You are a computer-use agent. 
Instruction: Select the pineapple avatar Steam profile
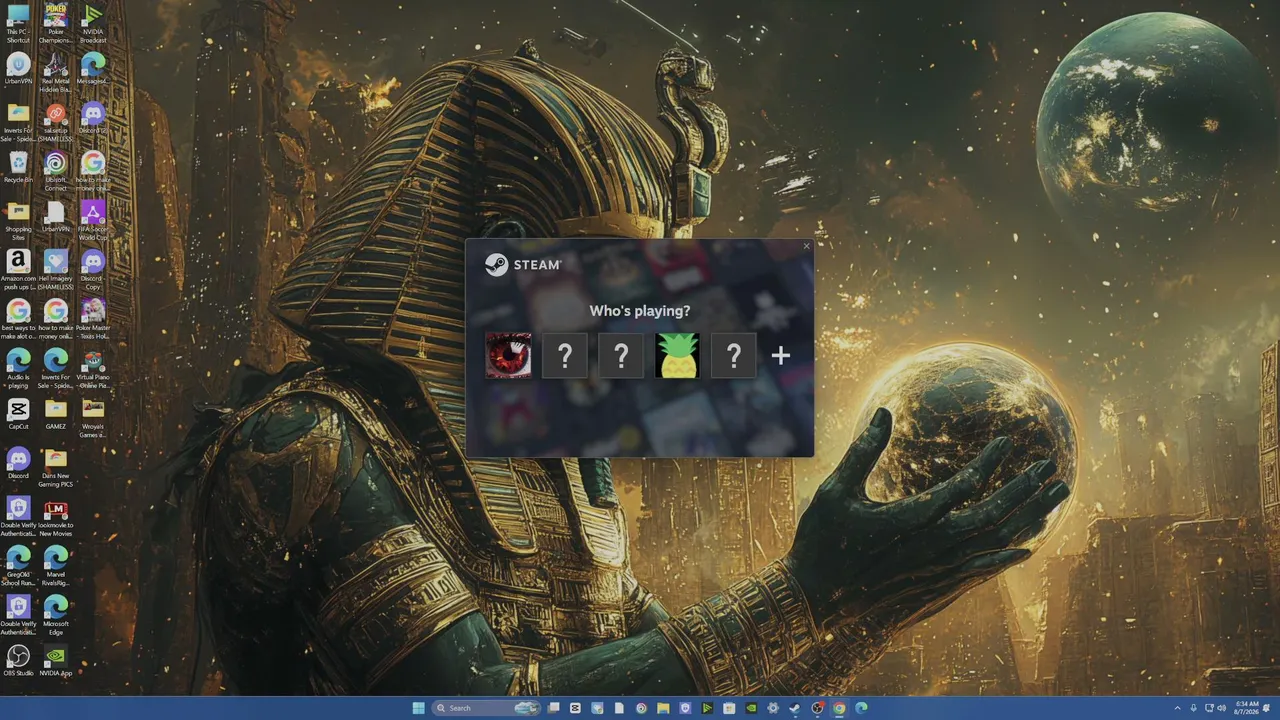tap(677, 355)
